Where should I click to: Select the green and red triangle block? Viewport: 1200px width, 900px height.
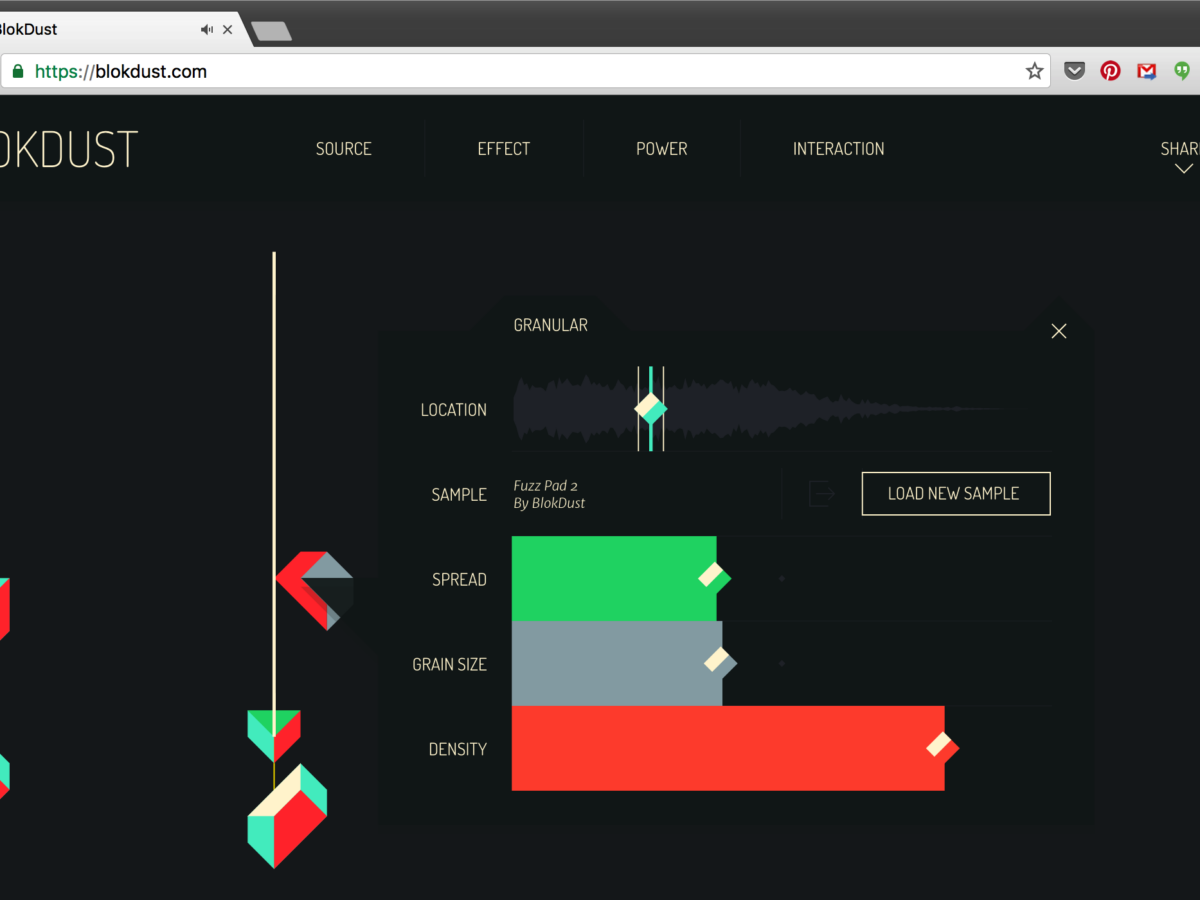click(x=274, y=735)
